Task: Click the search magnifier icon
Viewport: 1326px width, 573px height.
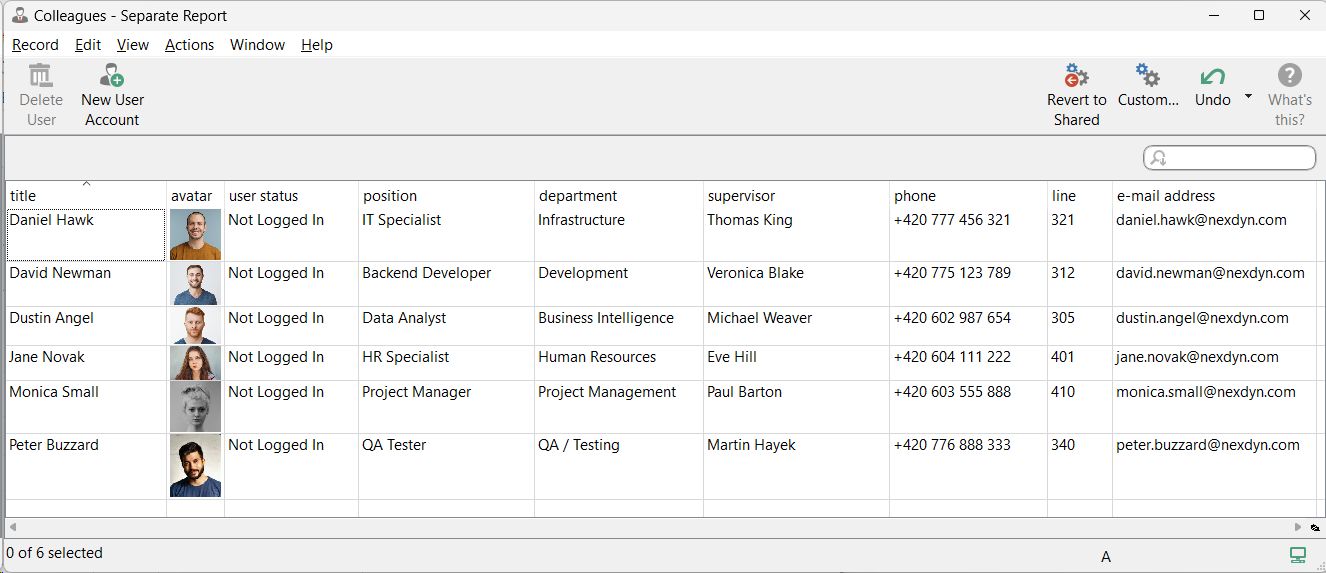Action: tap(1159, 158)
